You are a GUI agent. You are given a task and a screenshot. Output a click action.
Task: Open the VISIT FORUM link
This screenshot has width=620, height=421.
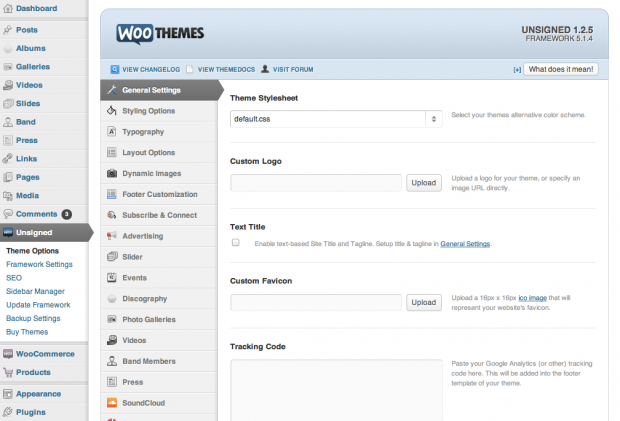tap(293, 70)
